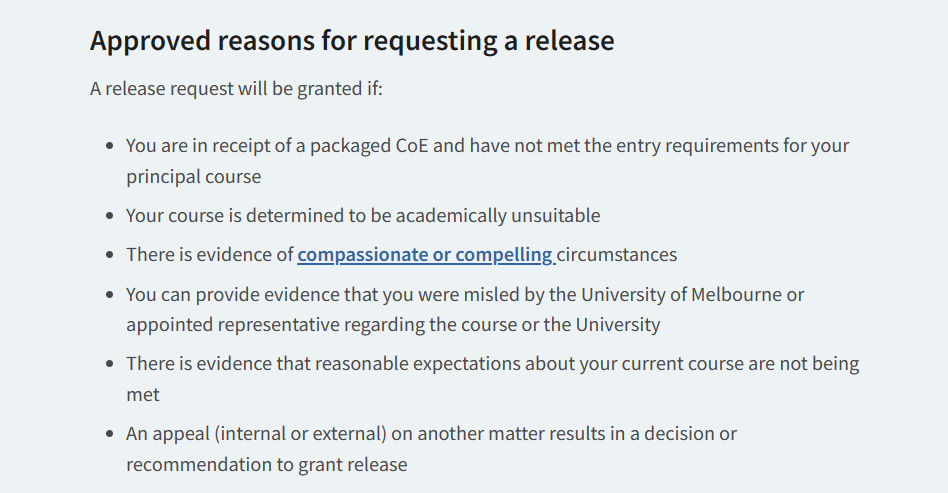Click the Approved reasons for requesting heading
The width and height of the screenshot is (948, 493).
click(352, 41)
